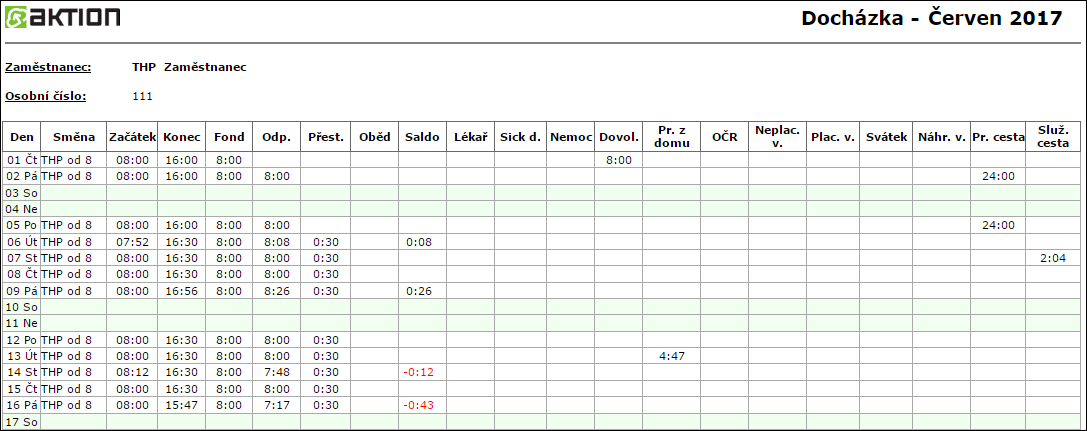1087x431 pixels.
Task: Select the 4:47 Pr. z domu cell
Action: 671,355
